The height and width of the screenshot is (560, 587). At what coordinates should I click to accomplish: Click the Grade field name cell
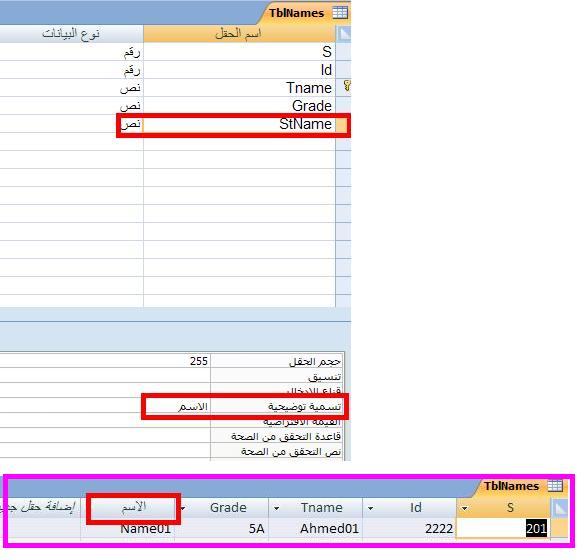point(239,106)
